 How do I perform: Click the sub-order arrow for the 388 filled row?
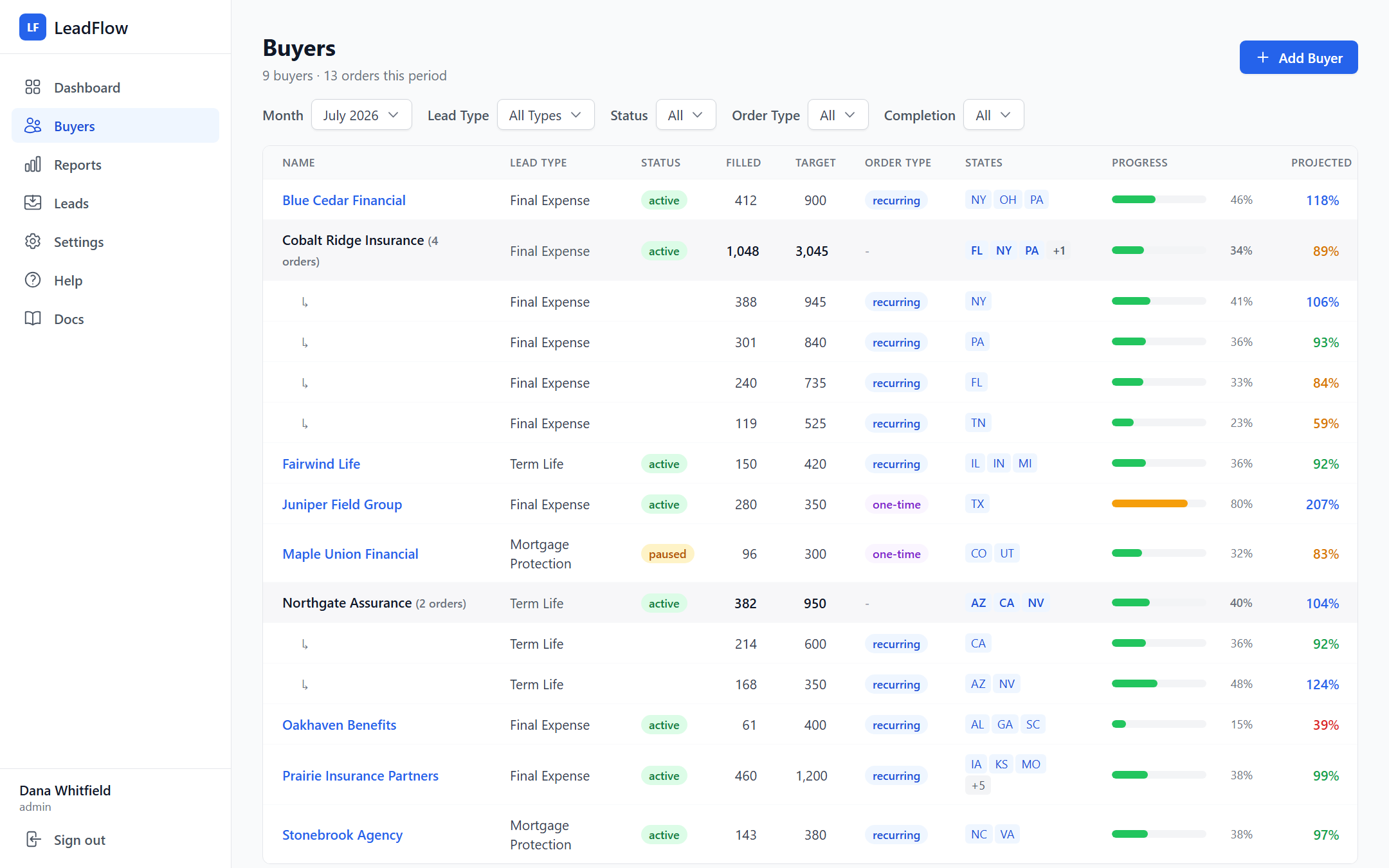(305, 302)
